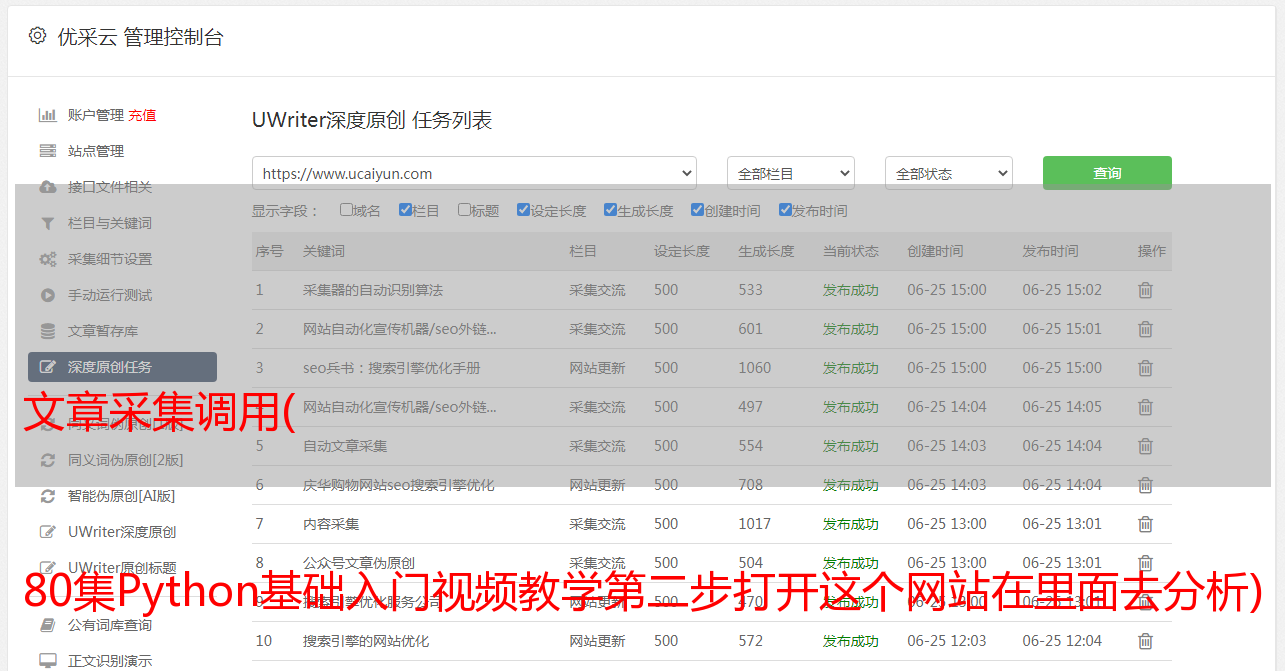This screenshot has height=671, width=1285.
Task: Go to 站点管理 in the sidebar
Action: [x=96, y=151]
